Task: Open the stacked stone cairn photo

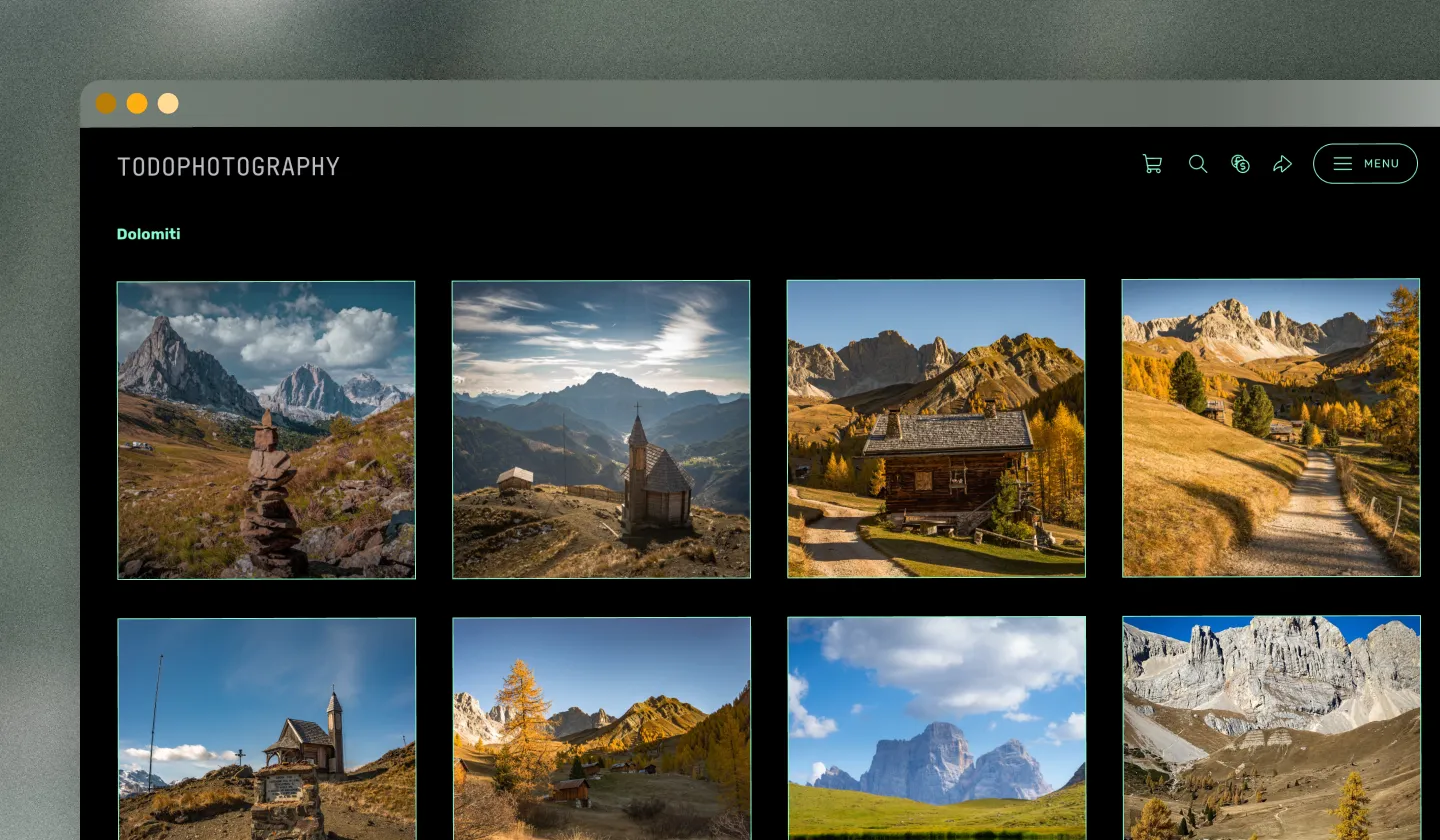Action: pos(266,430)
